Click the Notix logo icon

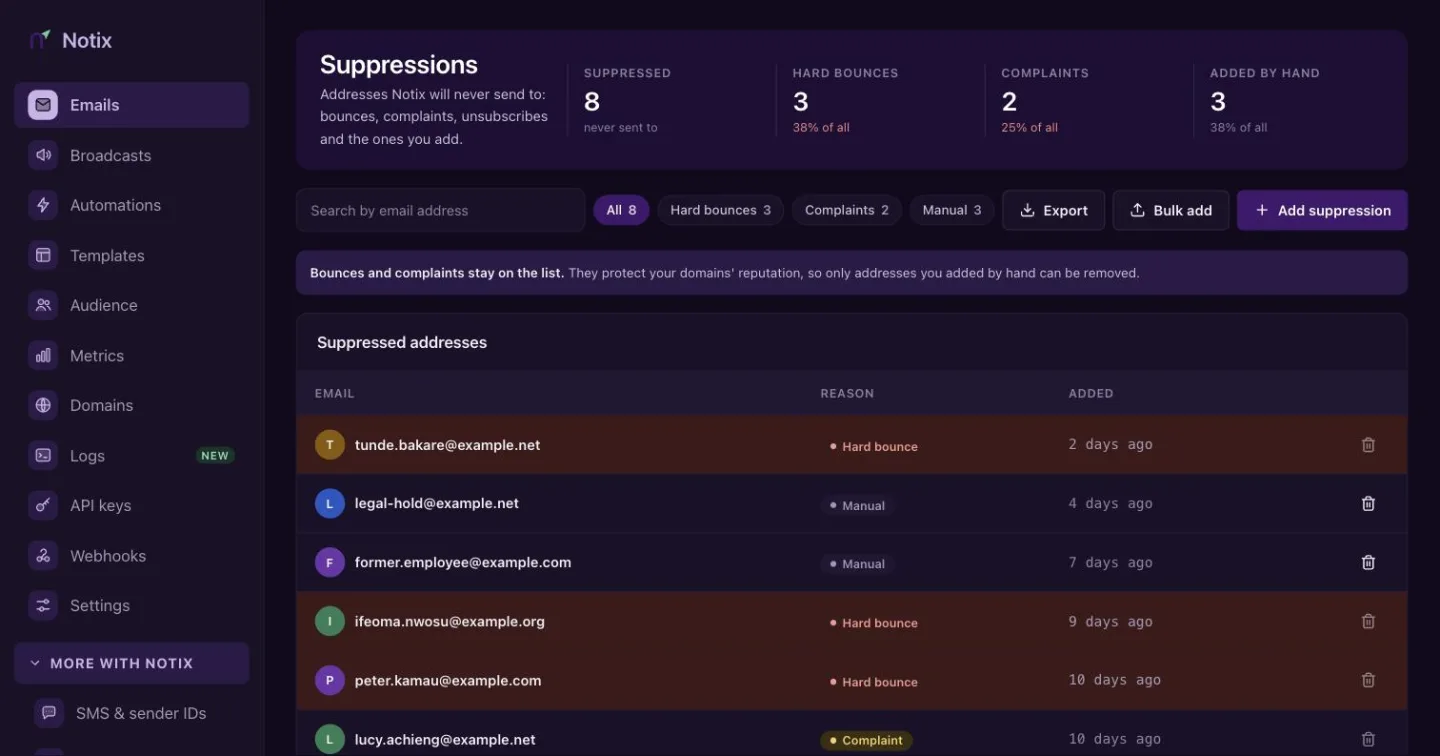pos(40,40)
